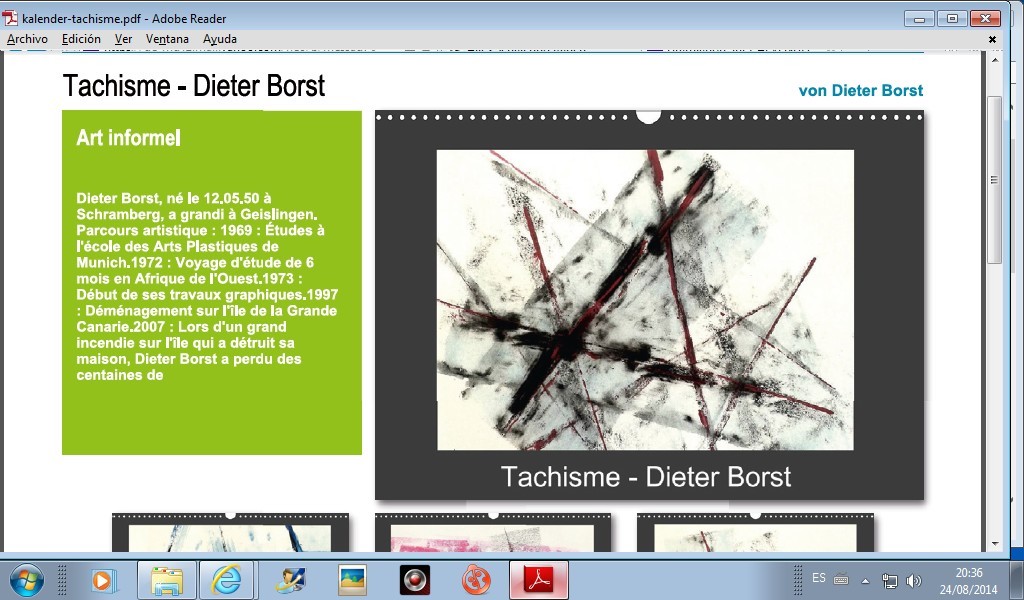Open Internet Explorer from the taskbar
Viewport: 1024px width, 600px height.
[226, 580]
